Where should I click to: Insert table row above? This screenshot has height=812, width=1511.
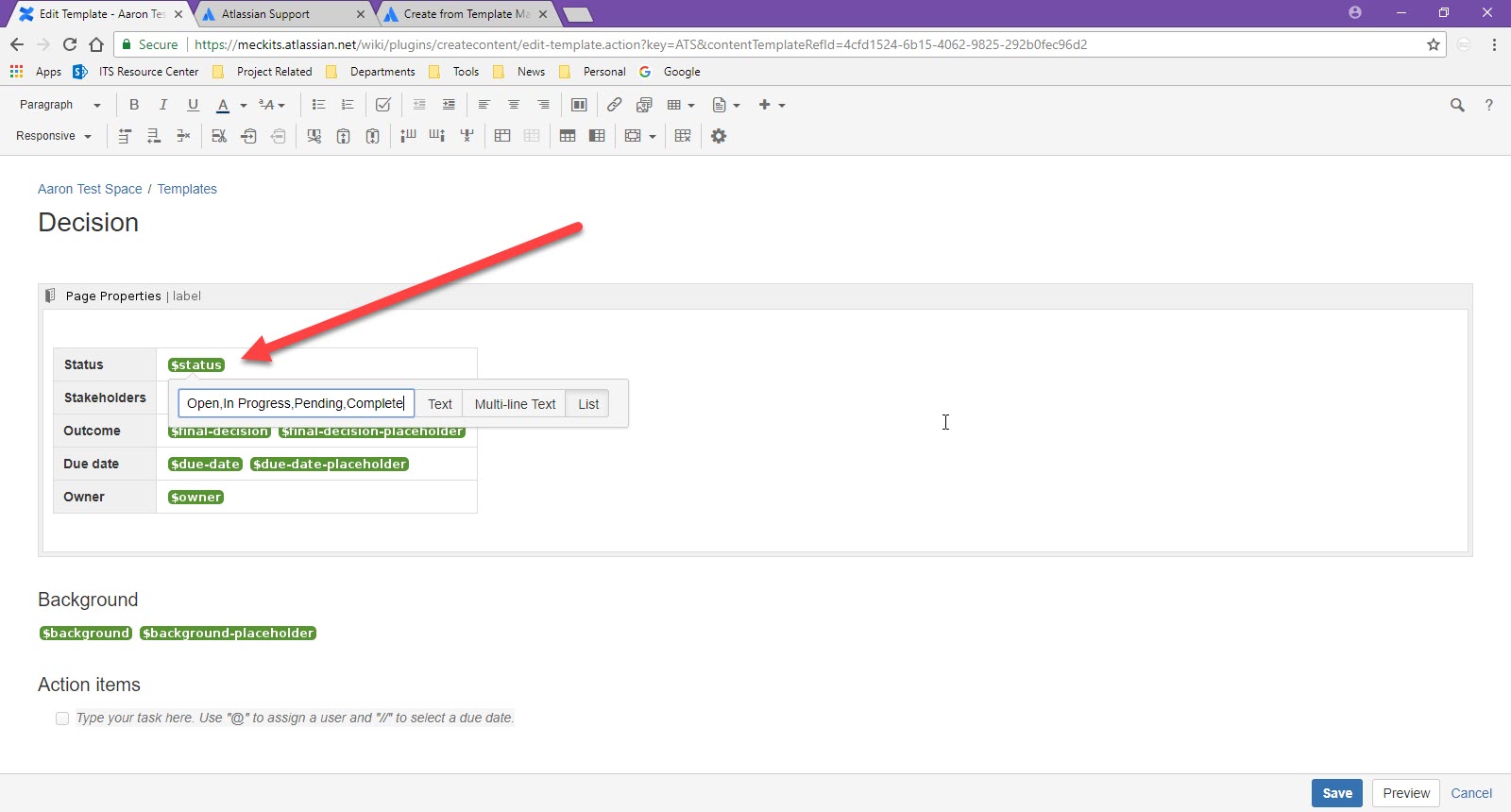[125, 136]
